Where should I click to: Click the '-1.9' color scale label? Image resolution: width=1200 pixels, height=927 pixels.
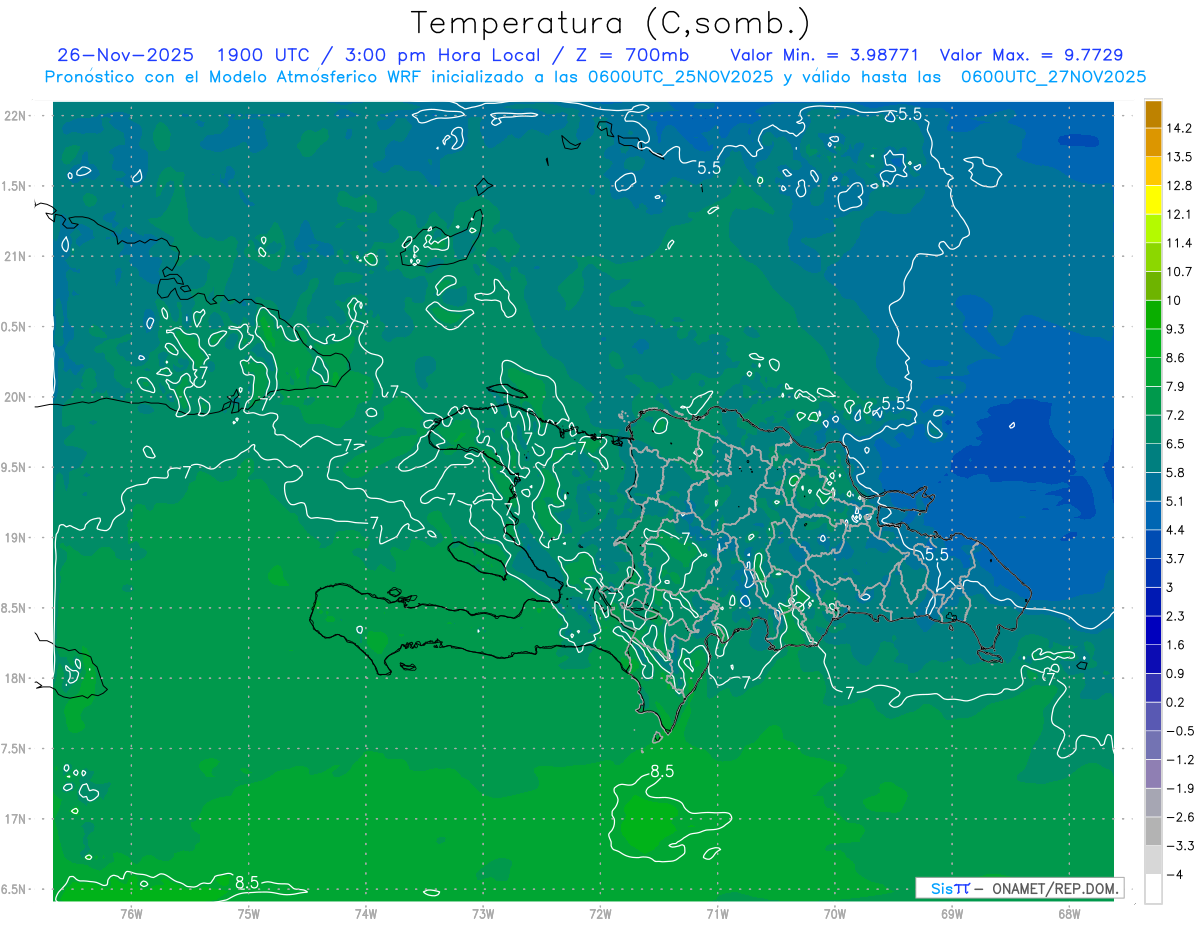(1179, 788)
